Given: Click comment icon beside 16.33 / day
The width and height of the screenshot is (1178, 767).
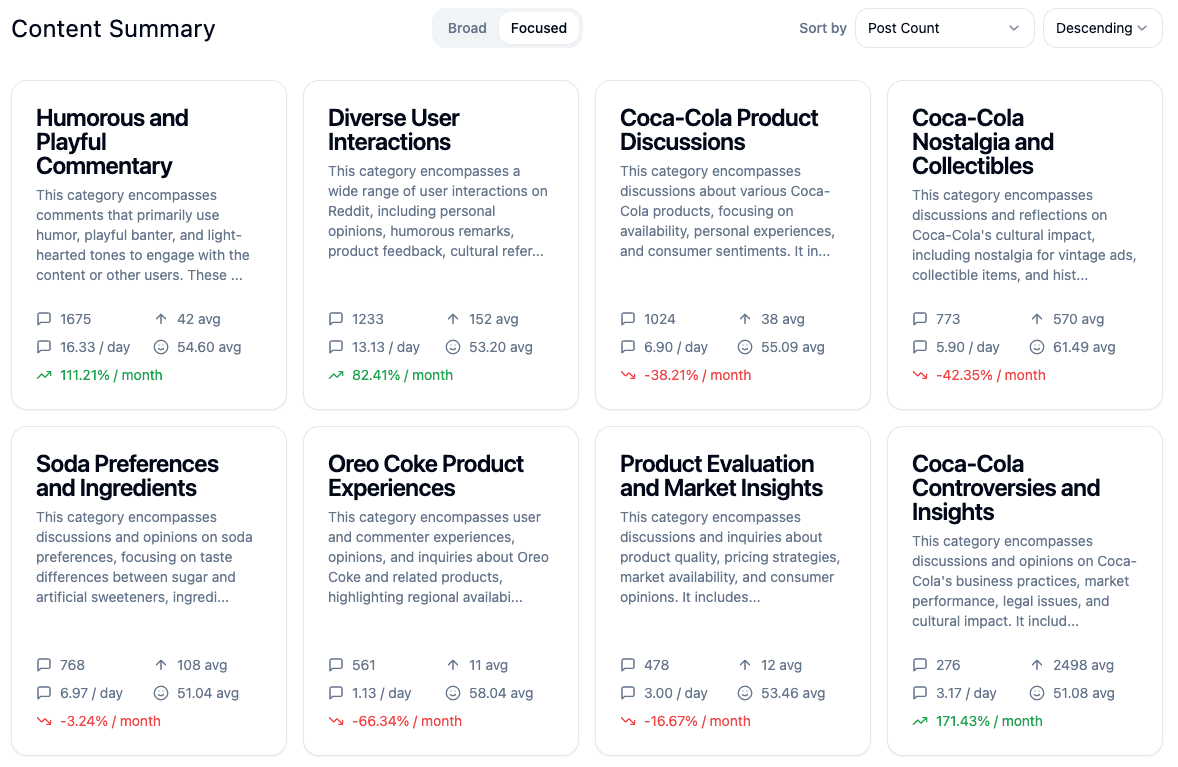Looking at the screenshot, I should pyautogui.click(x=44, y=347).
